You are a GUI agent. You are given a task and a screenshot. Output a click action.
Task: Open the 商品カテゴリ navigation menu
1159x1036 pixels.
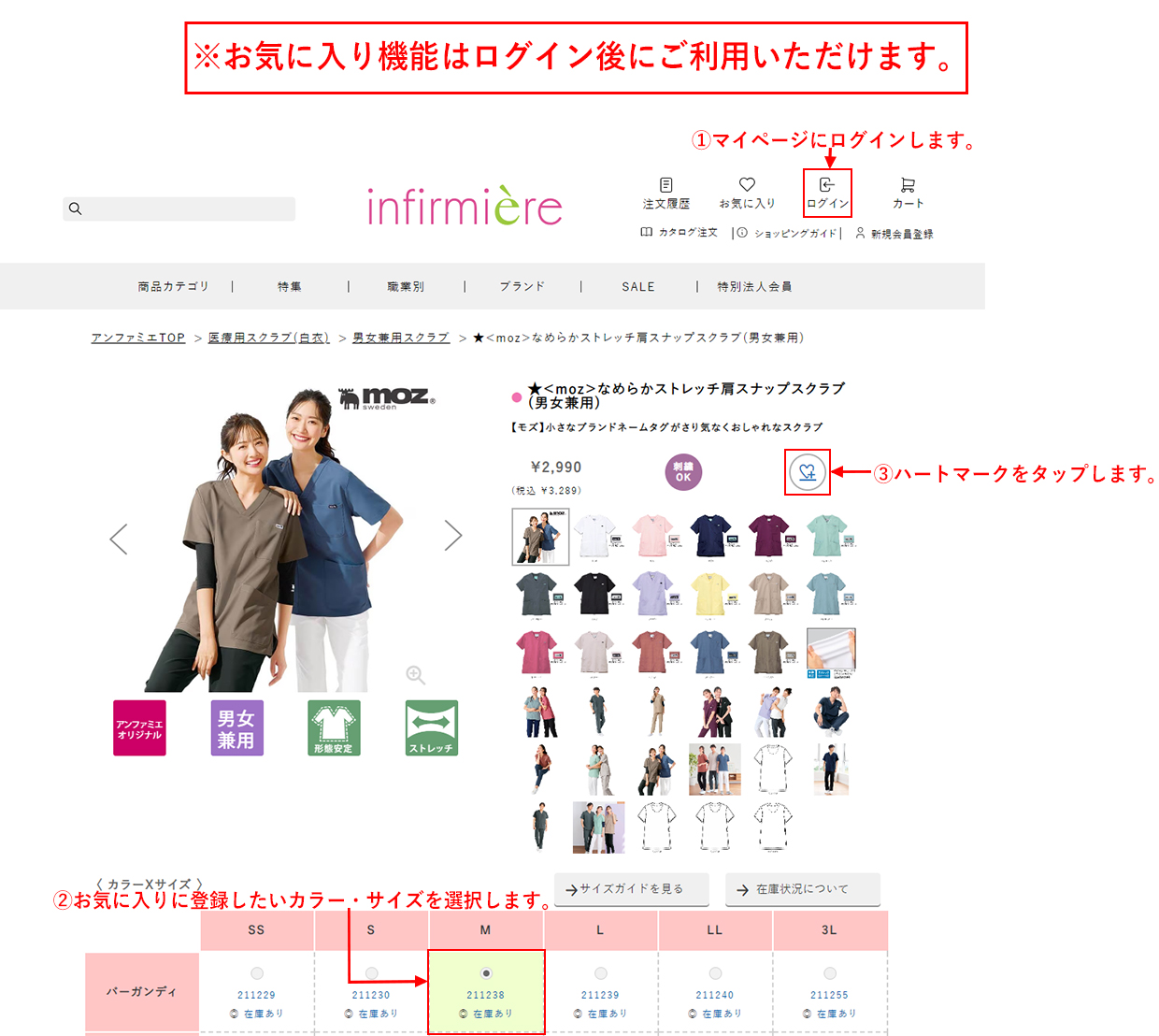pos(174,286)
